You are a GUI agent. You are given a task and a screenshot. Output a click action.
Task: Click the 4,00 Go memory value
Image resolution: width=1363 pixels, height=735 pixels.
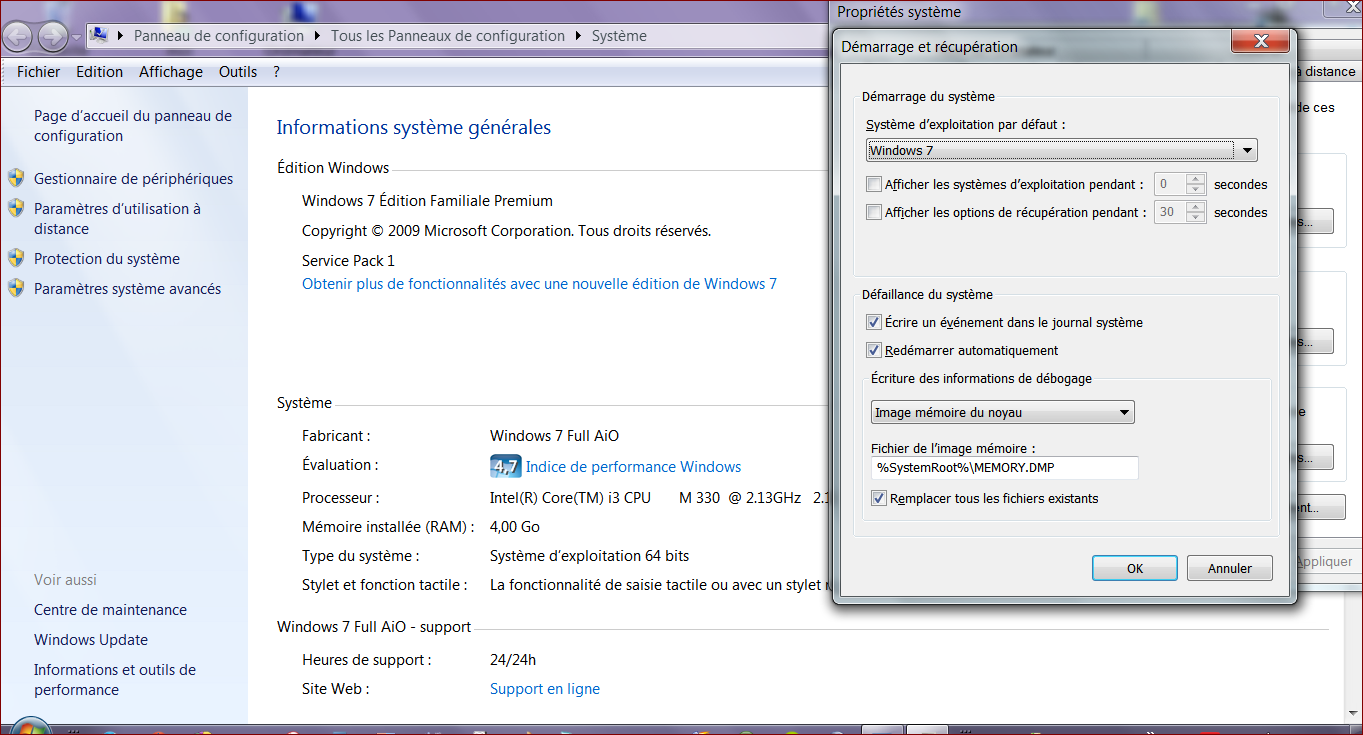click(x=515, y=527)
